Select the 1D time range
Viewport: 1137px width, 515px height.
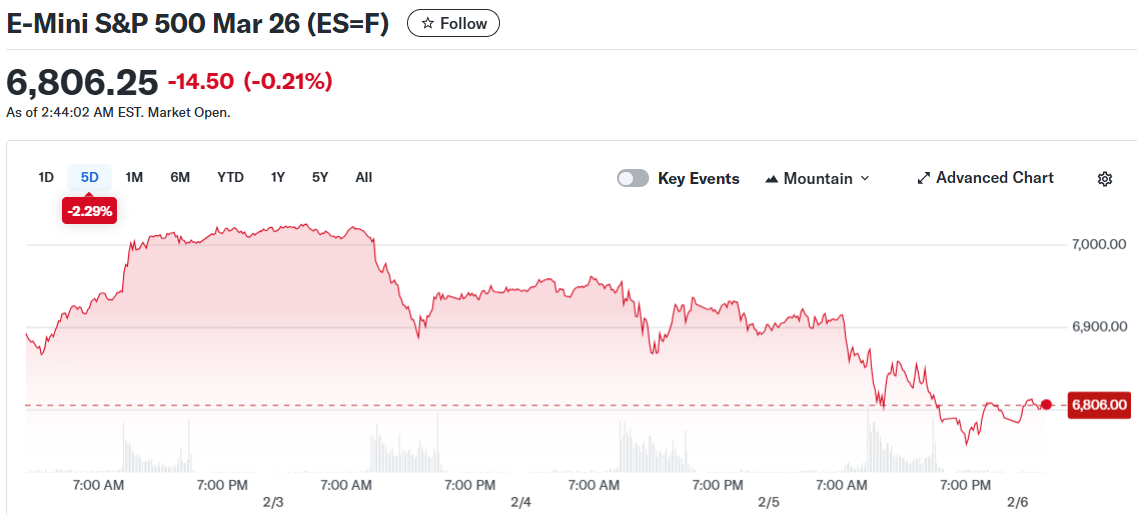(x=46, y=177)
